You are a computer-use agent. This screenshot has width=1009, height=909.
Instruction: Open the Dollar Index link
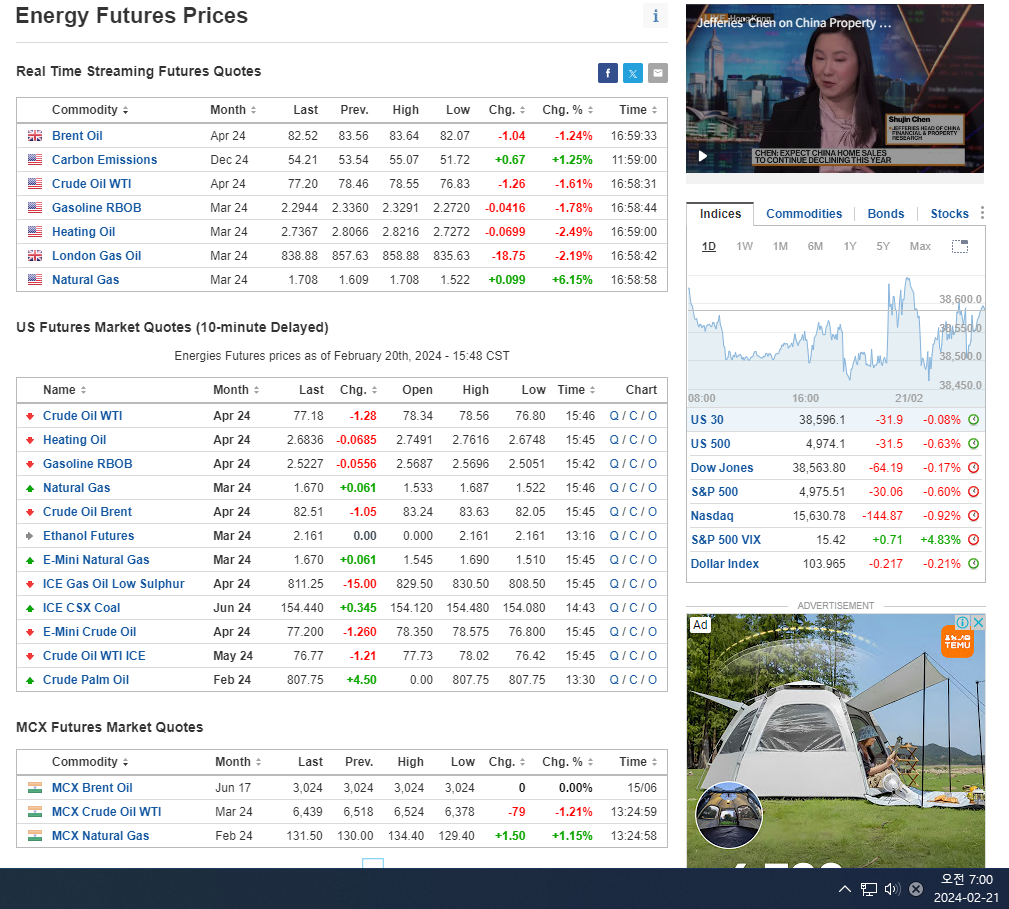[x=725, y=564]
